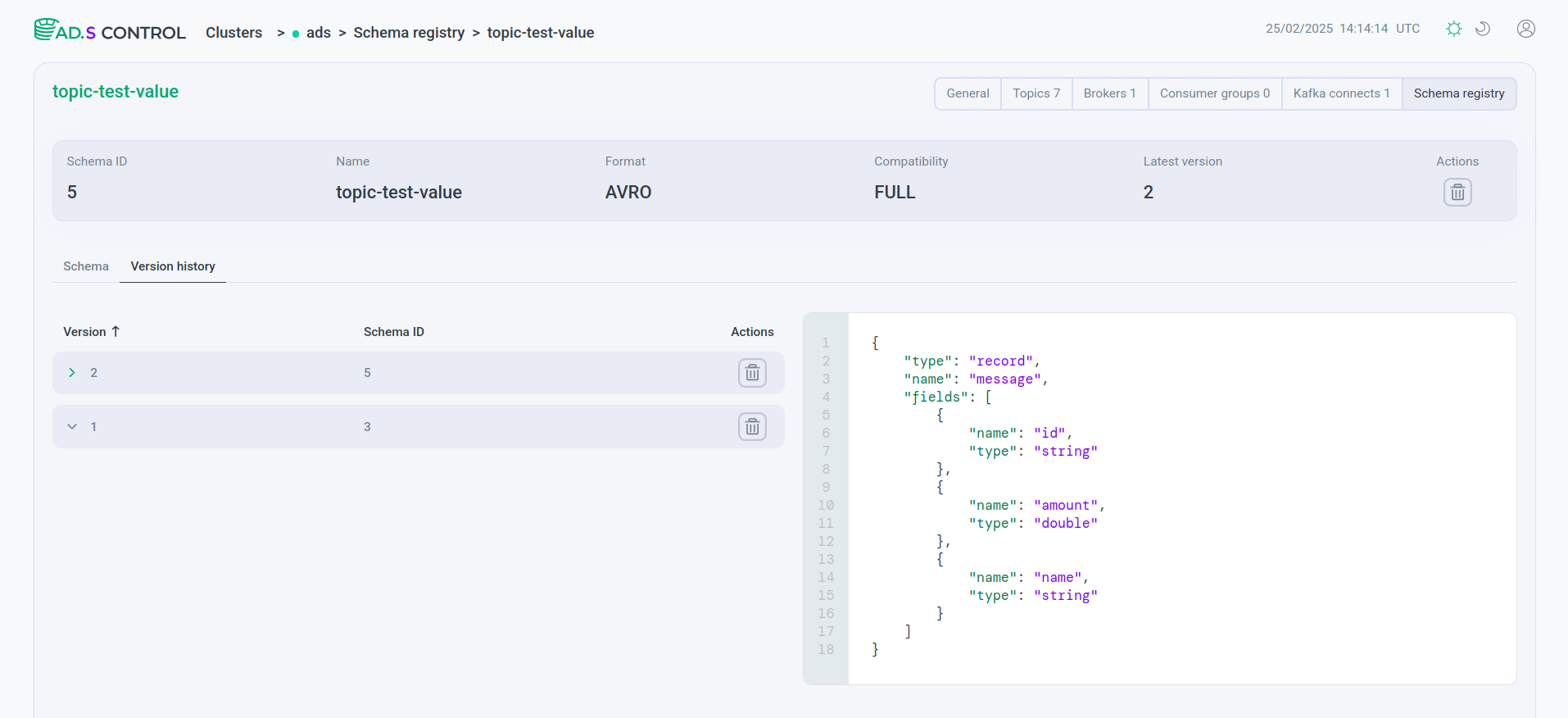The height and width of the screenshot is (718, 1568).
Task: Collapse version 1 row chevron
Action: click(x=72, y=427)
